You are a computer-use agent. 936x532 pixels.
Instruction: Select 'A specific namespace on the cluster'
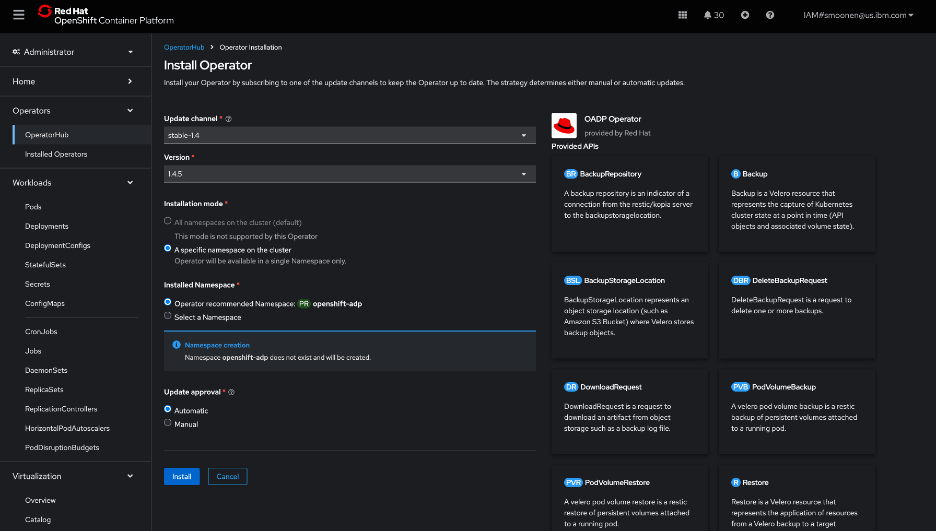(168, 249)
